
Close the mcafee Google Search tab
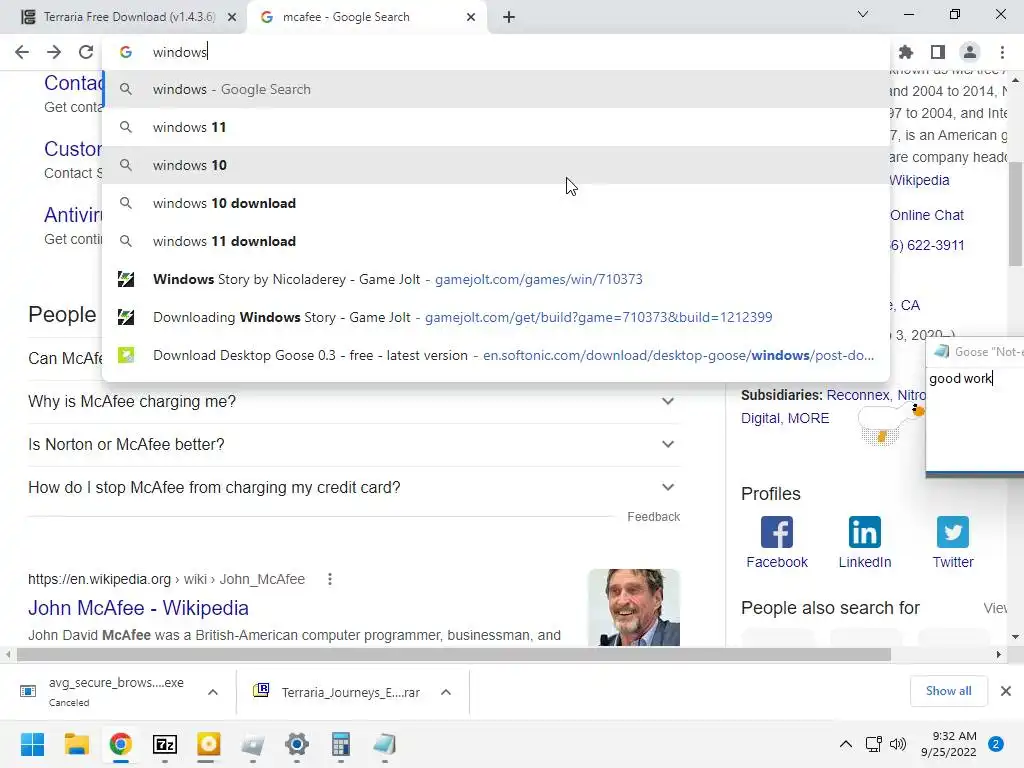[x=471, y=17]
